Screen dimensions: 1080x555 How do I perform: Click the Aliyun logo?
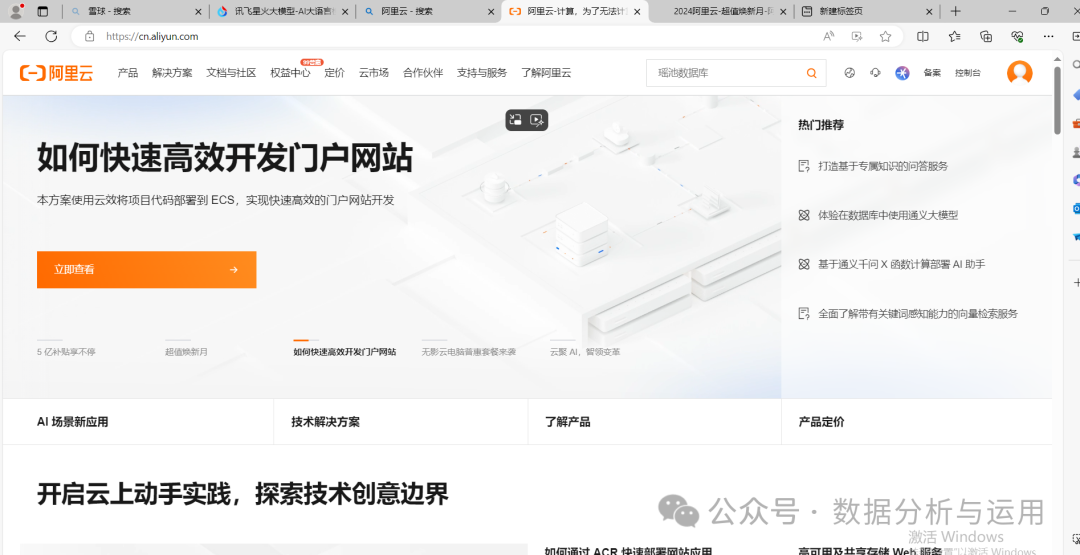click(56, 73)
